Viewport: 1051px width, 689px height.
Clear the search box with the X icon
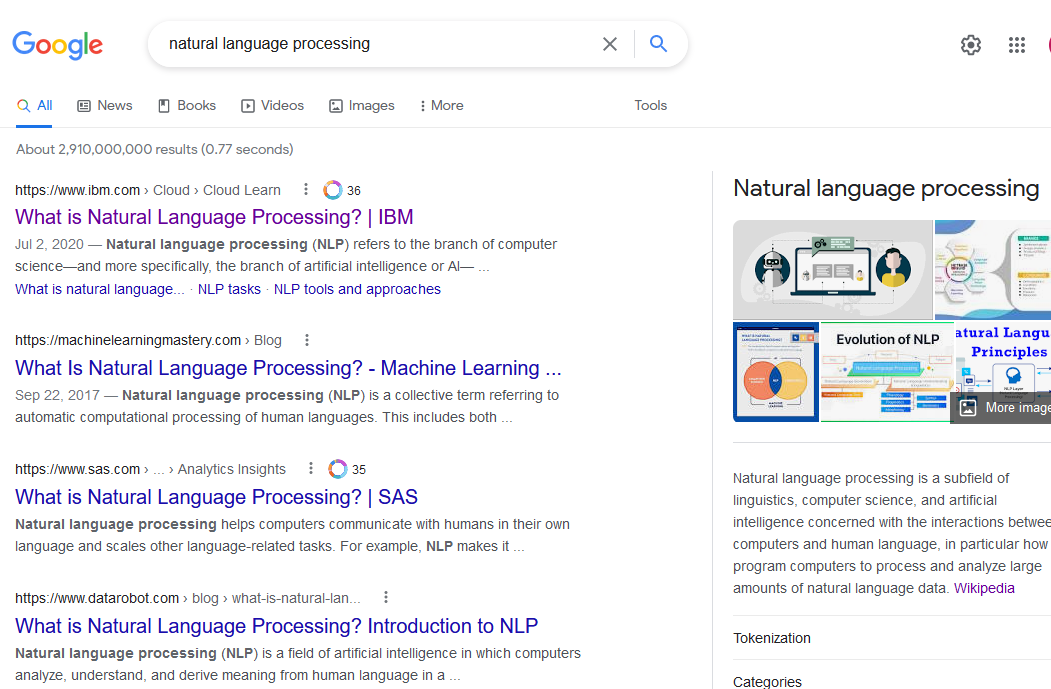[609, 44]
